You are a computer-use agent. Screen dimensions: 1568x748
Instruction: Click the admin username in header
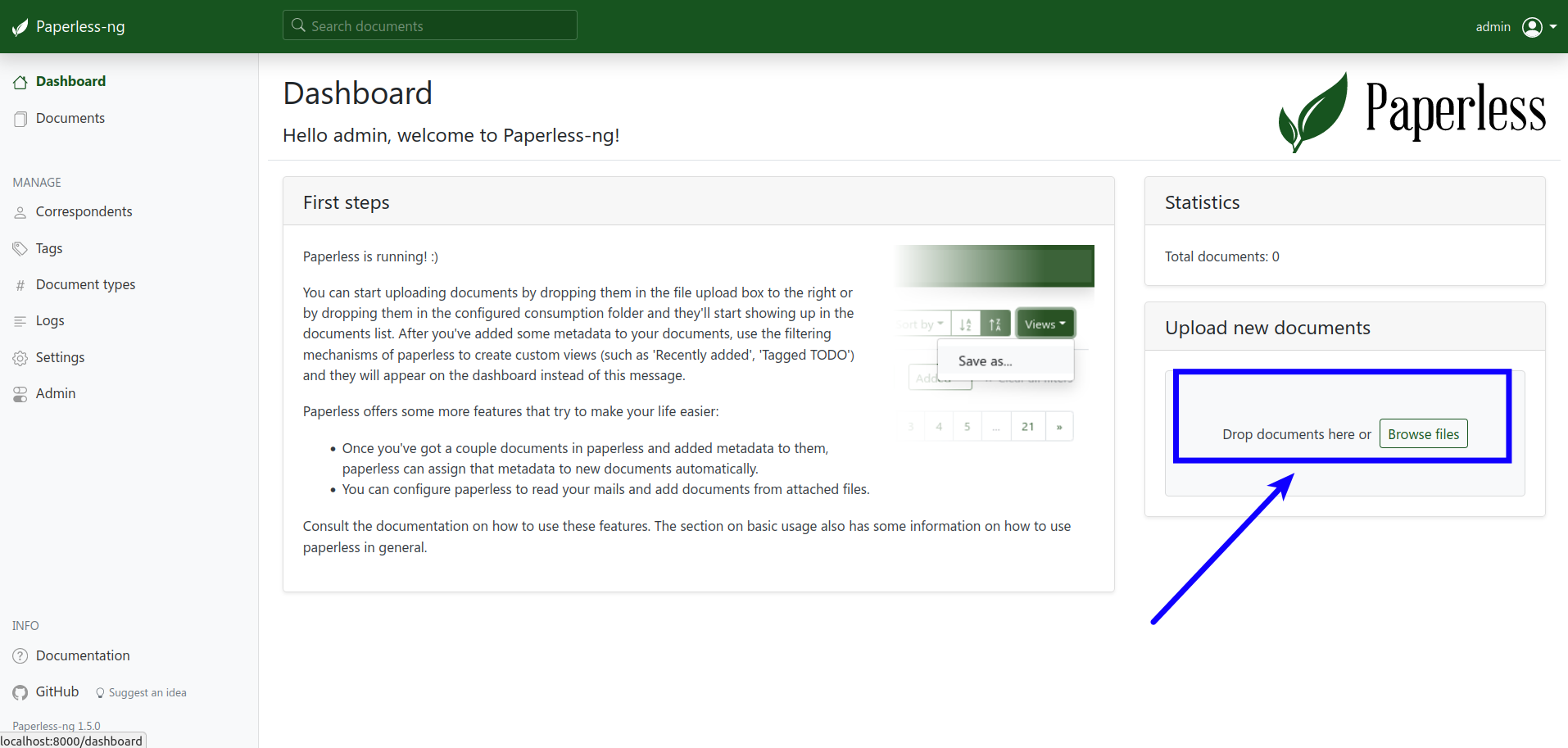[1493, 27]
